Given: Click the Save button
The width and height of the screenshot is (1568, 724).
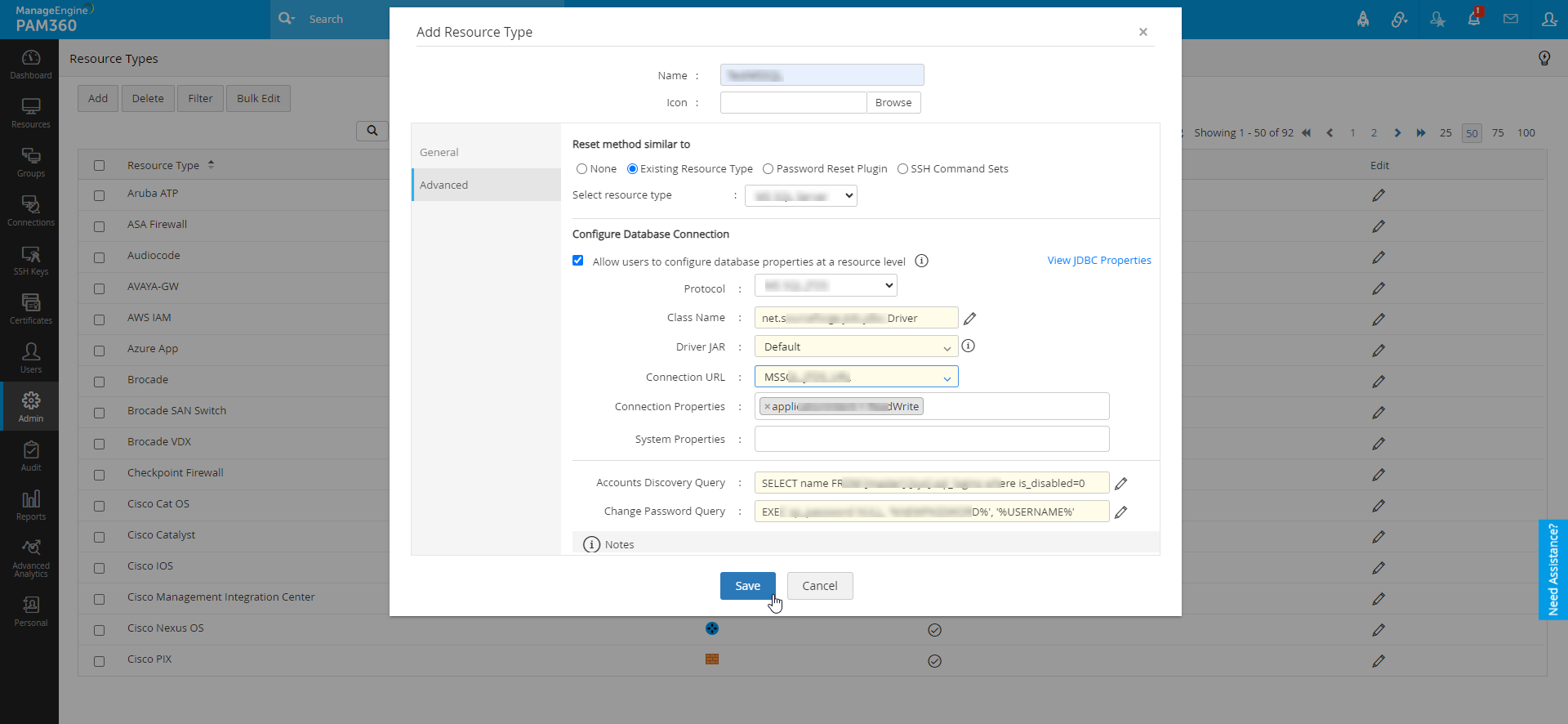Looking at the screenshot, I should pos(747,586).
